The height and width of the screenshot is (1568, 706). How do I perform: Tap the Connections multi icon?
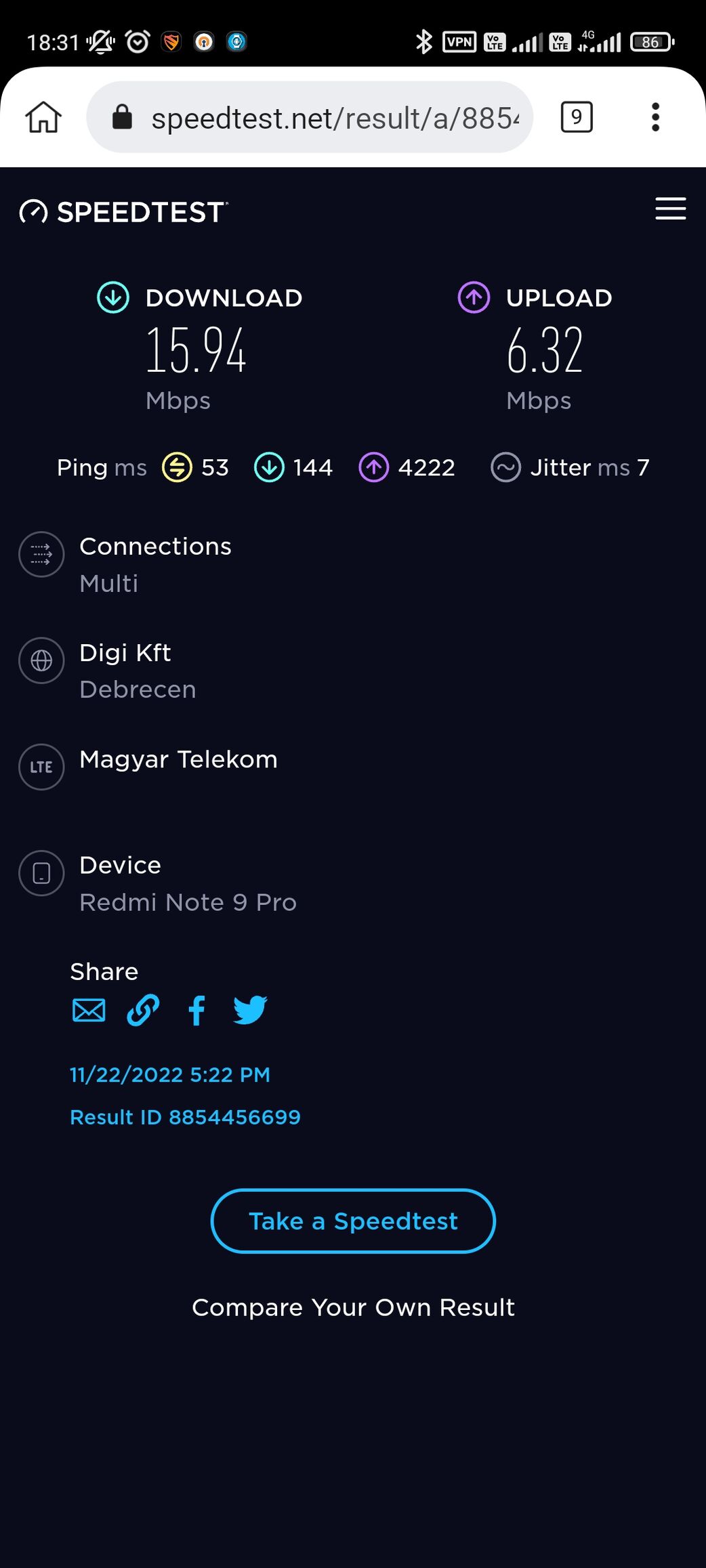coord(41,554)
